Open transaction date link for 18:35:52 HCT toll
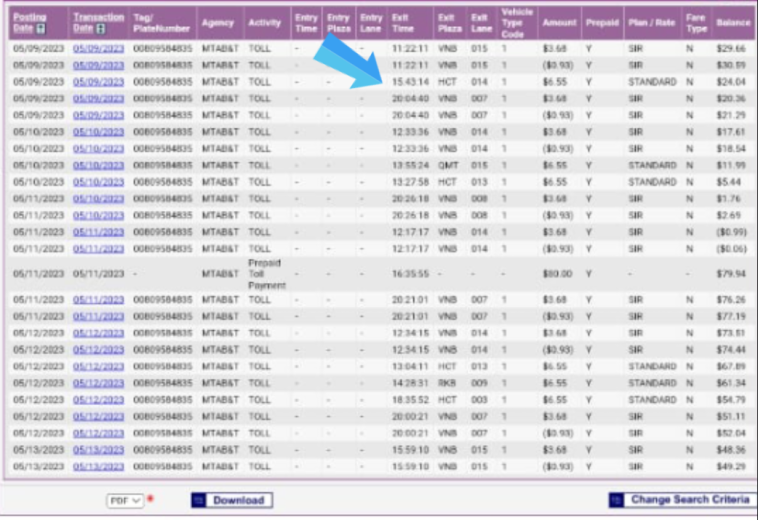Screen dimensions: 758x520 pos(98,400)
